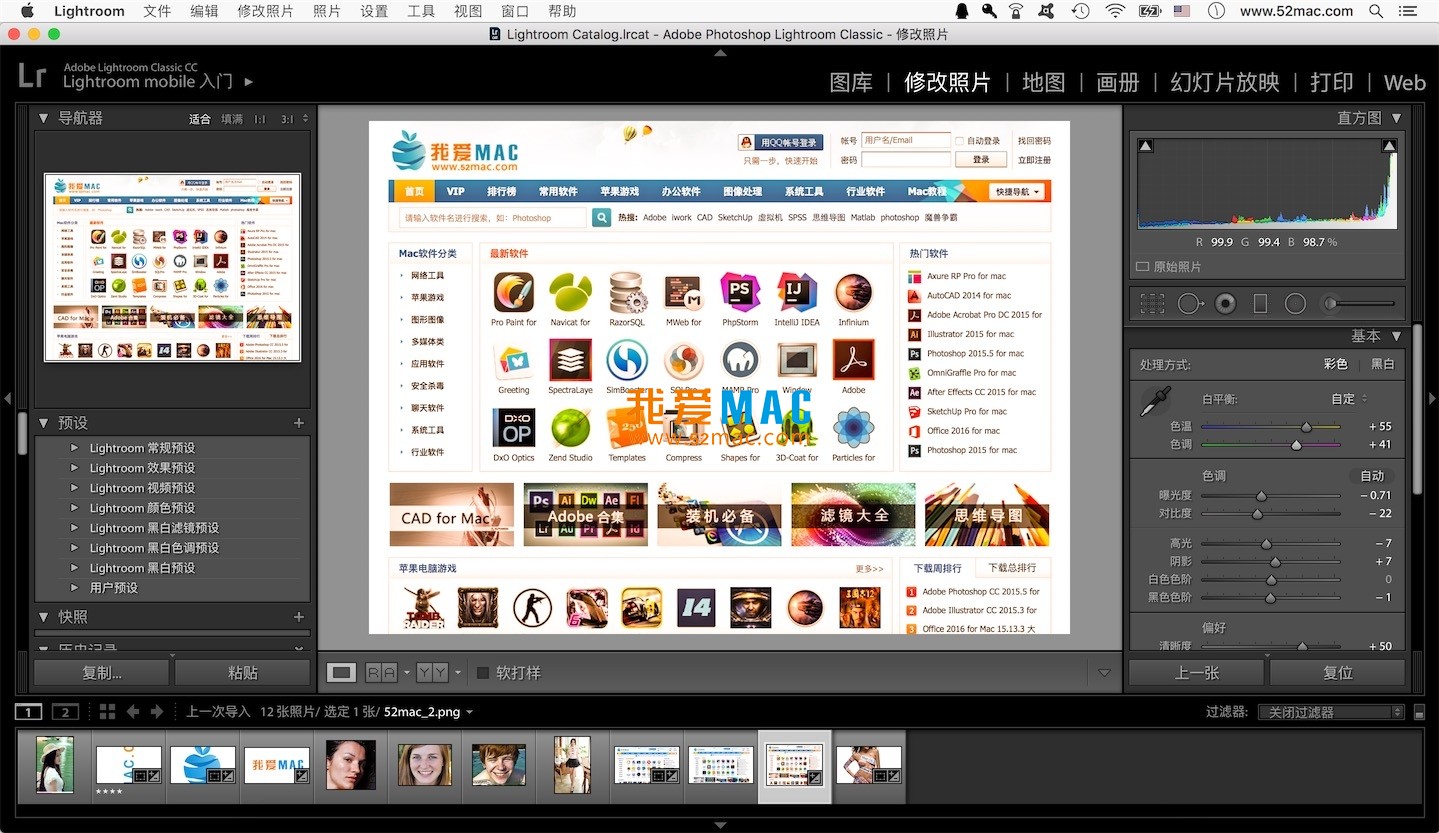Set navigator zoom to 1:1
Image resolution: width=1439 pixels, height=833 pixels.
pos(260,119)
